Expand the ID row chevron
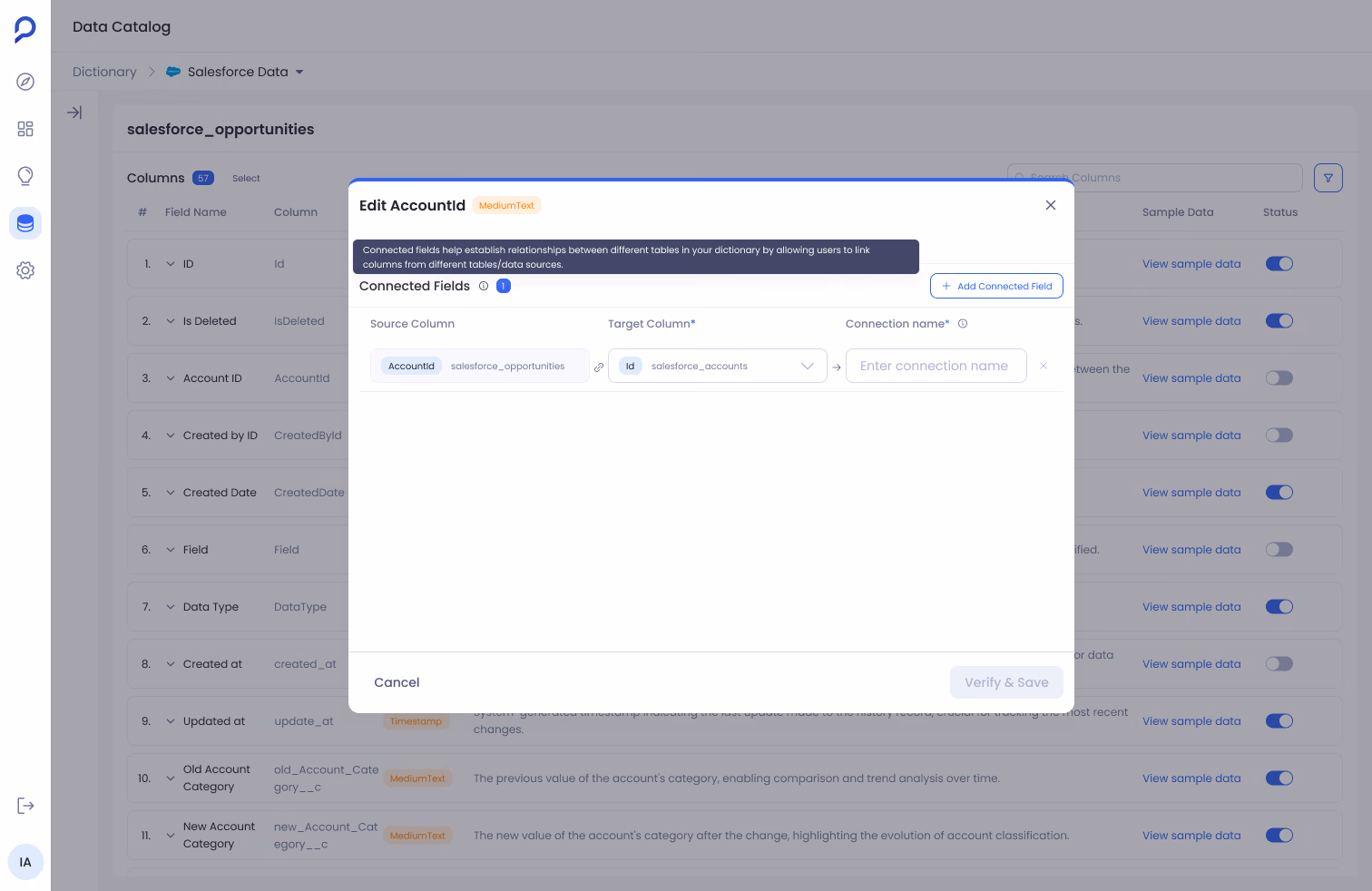 pyautogui.click(x=171, y=264)
